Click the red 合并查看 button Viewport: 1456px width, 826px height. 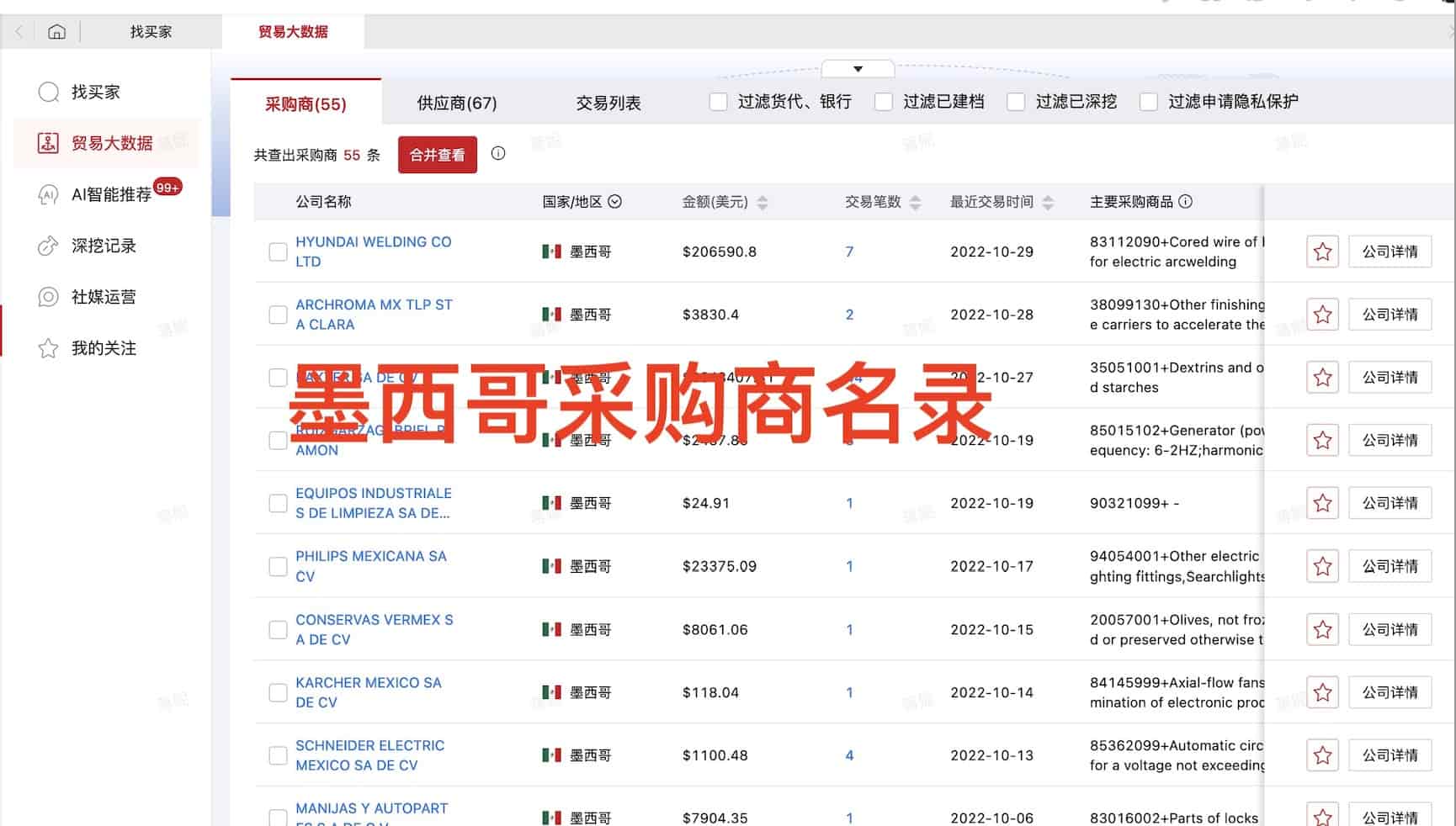coord(437,155)
